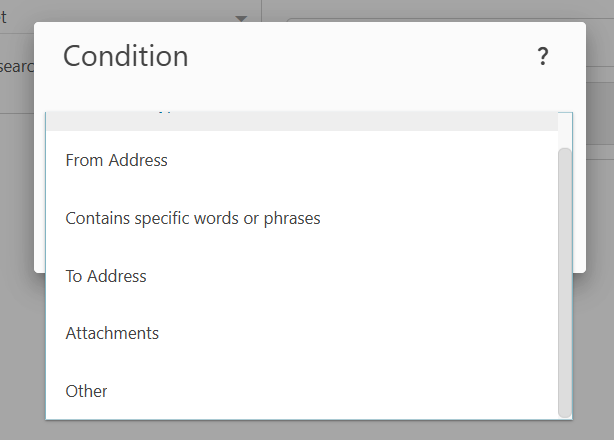Pick the "Attachments" condition option
Viewport: 614px width, 440px height.
coord(112,333)
